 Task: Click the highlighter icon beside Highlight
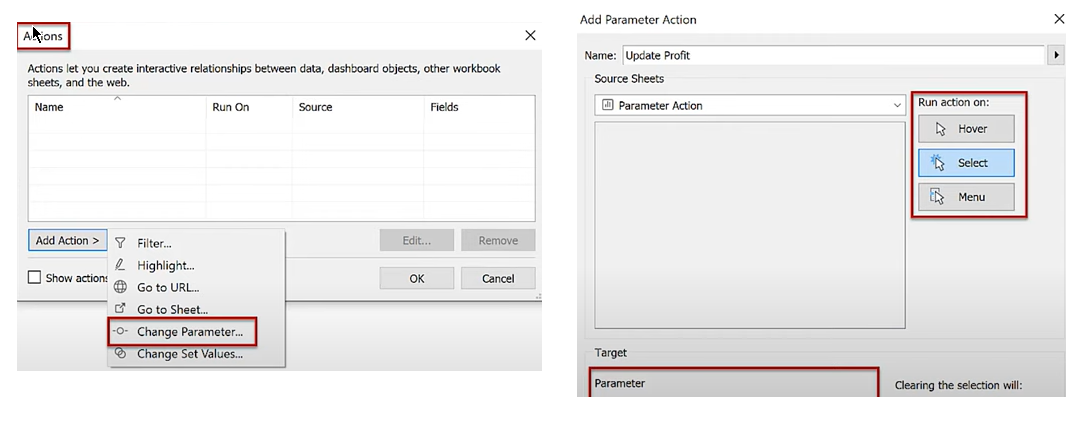(x=120, y=265)
